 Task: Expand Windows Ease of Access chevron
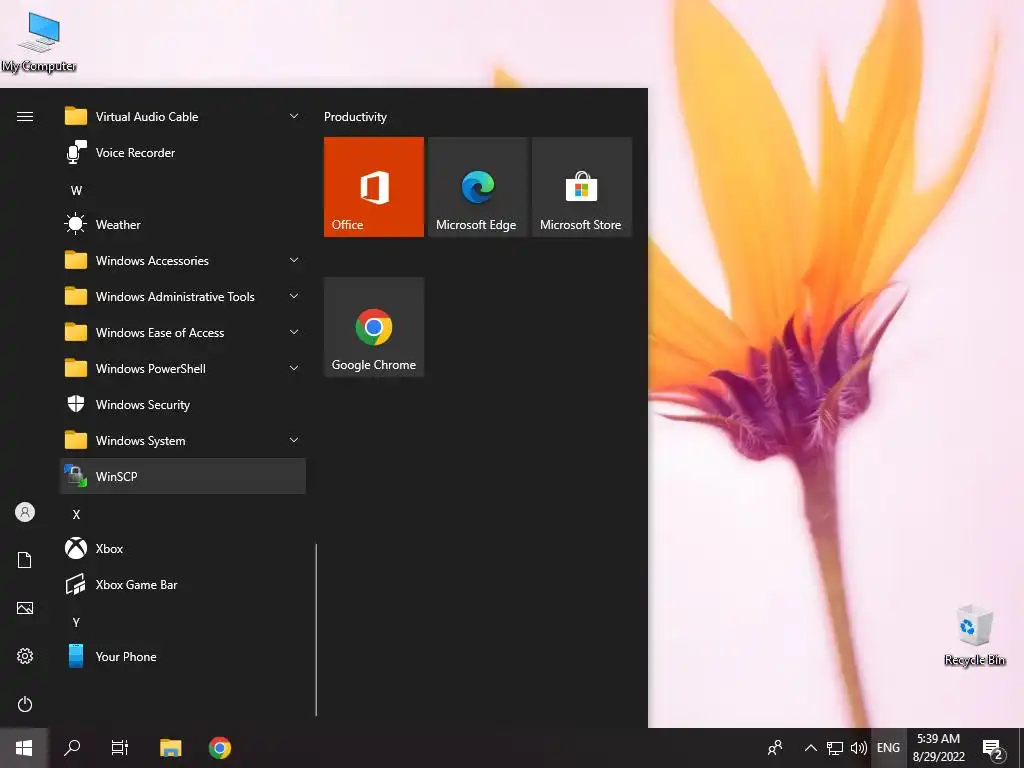coord(294,332)
